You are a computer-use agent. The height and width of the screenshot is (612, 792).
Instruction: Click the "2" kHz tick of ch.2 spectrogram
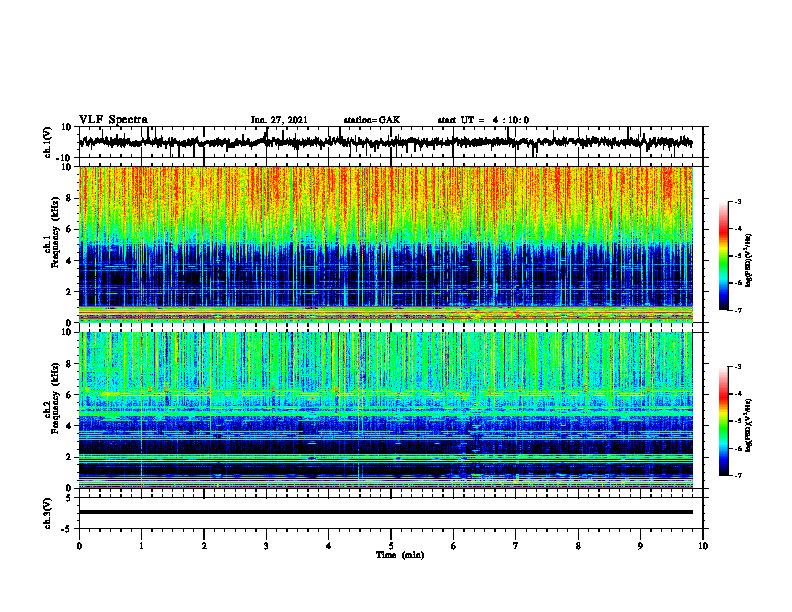[70, 457]
